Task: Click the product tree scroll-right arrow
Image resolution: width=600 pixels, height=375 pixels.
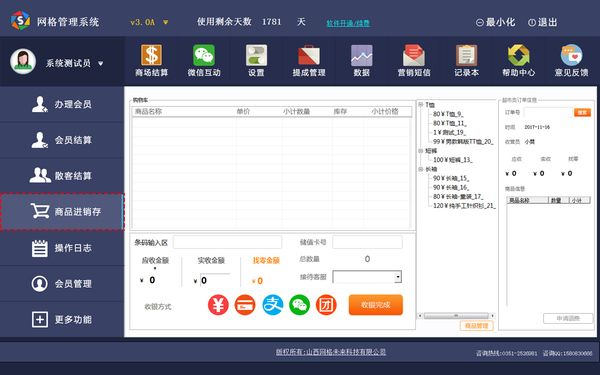Action: (492, 316)
